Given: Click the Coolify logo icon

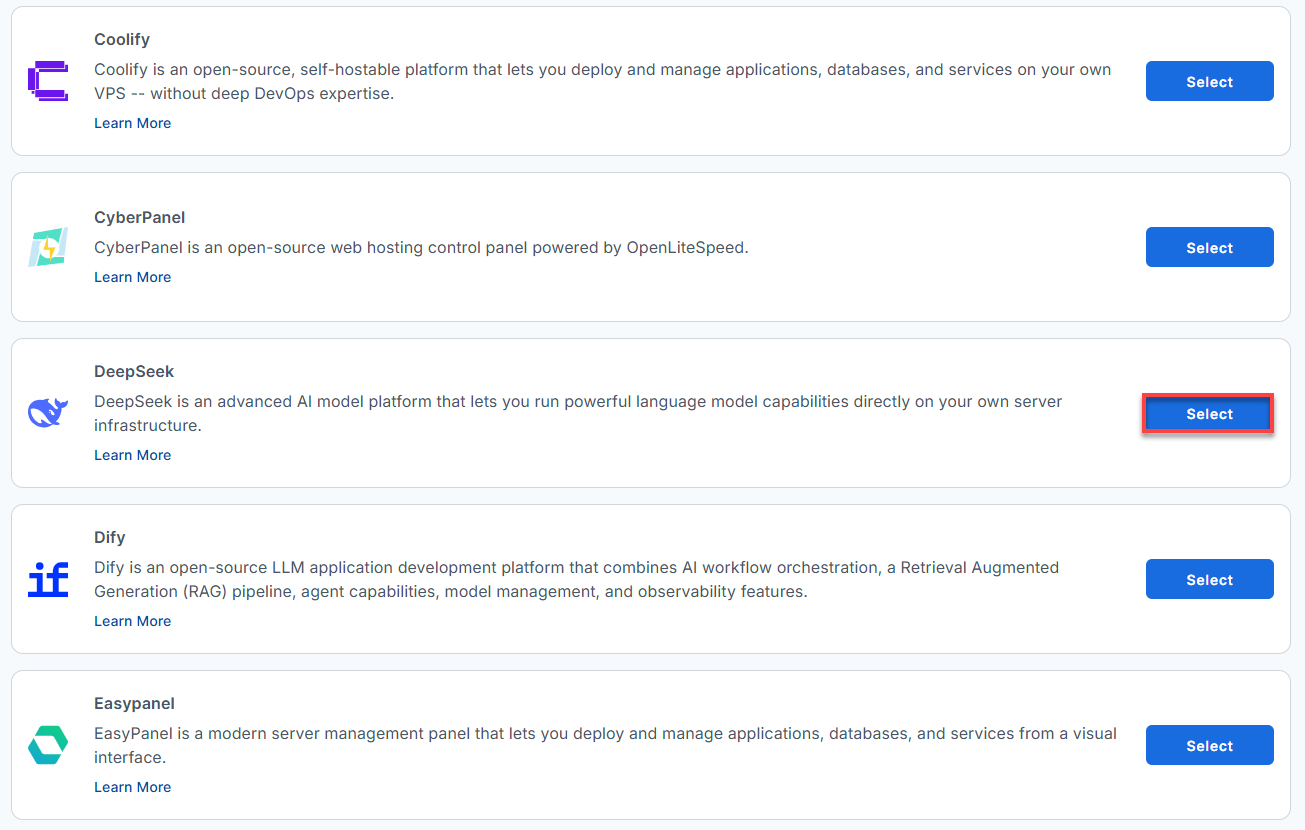Looking at the screenshot, I should coord(48,81).
